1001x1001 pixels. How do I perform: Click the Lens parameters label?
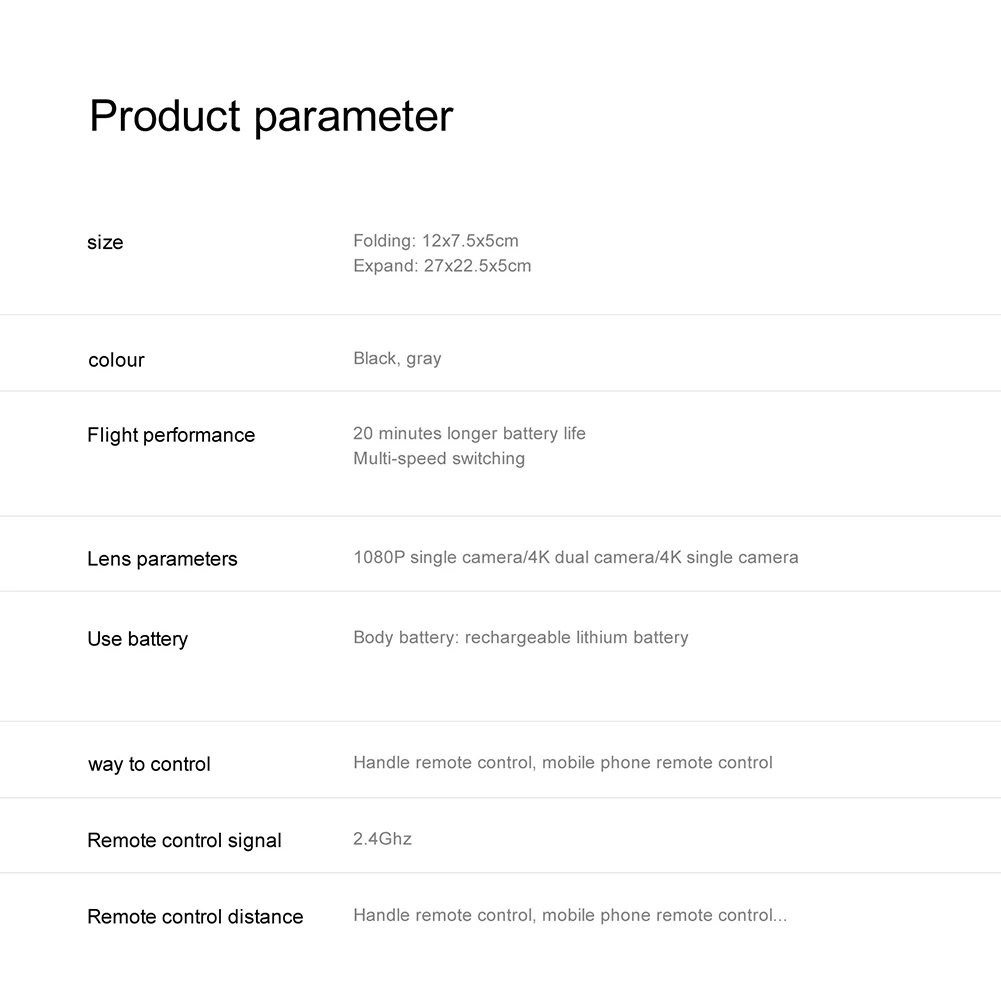click(x=162, y=559)
